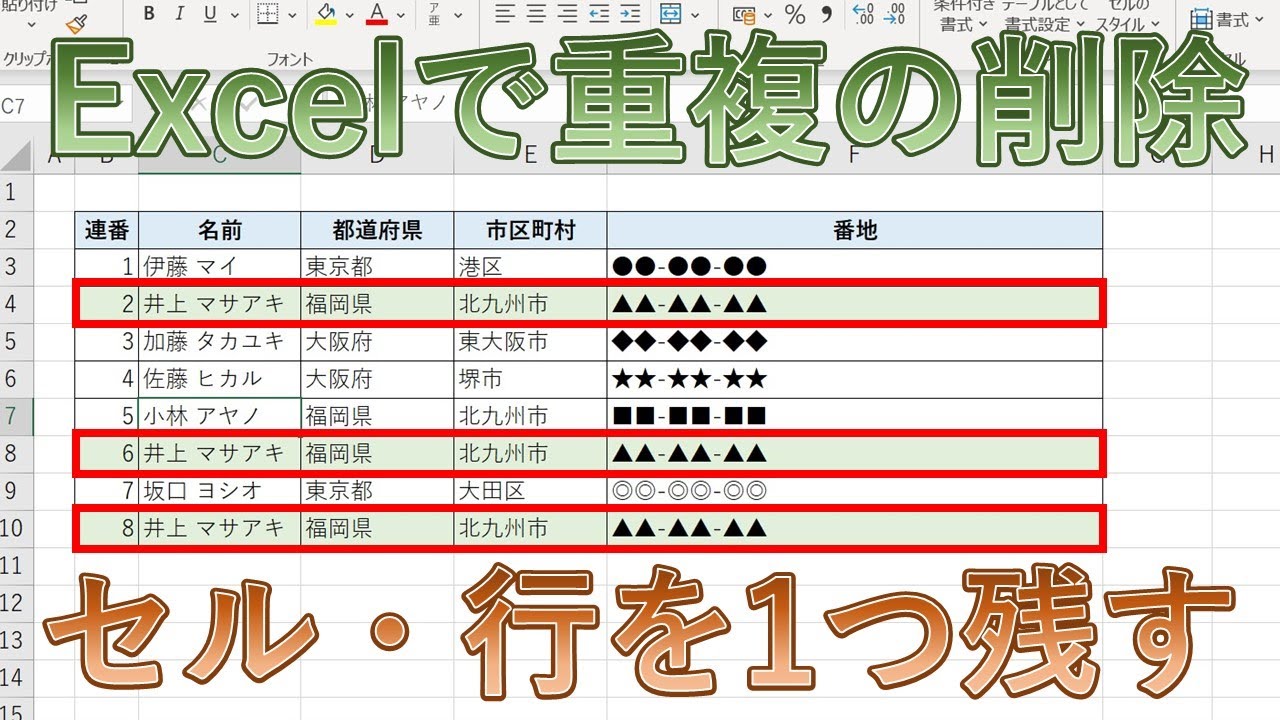Select the Format Painter brush icon

(x=76, y=22)
